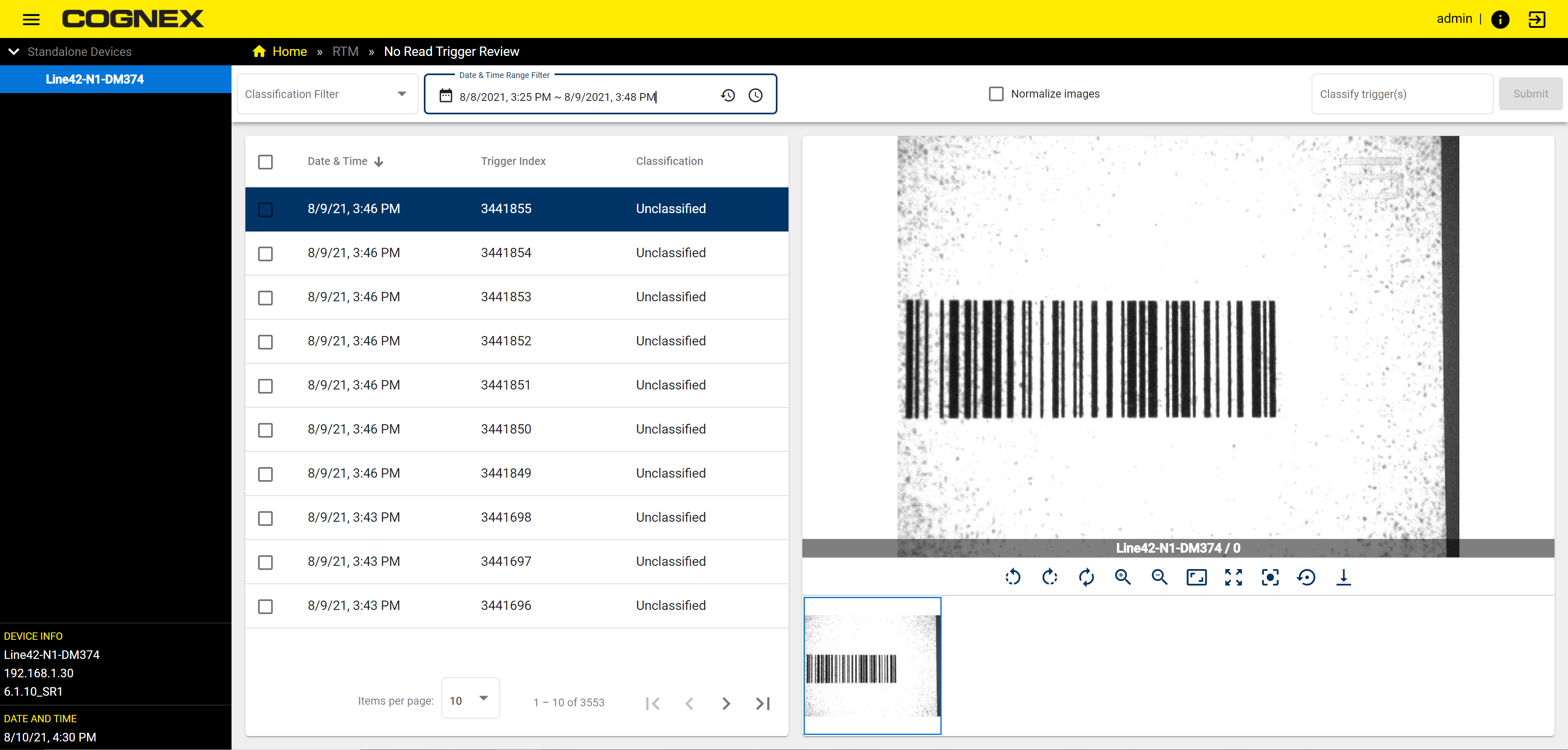Tick checkbox for trigger 3441850
This screenshot has width=1568, height=750.
pyautogui.click(x=265, y=430)
